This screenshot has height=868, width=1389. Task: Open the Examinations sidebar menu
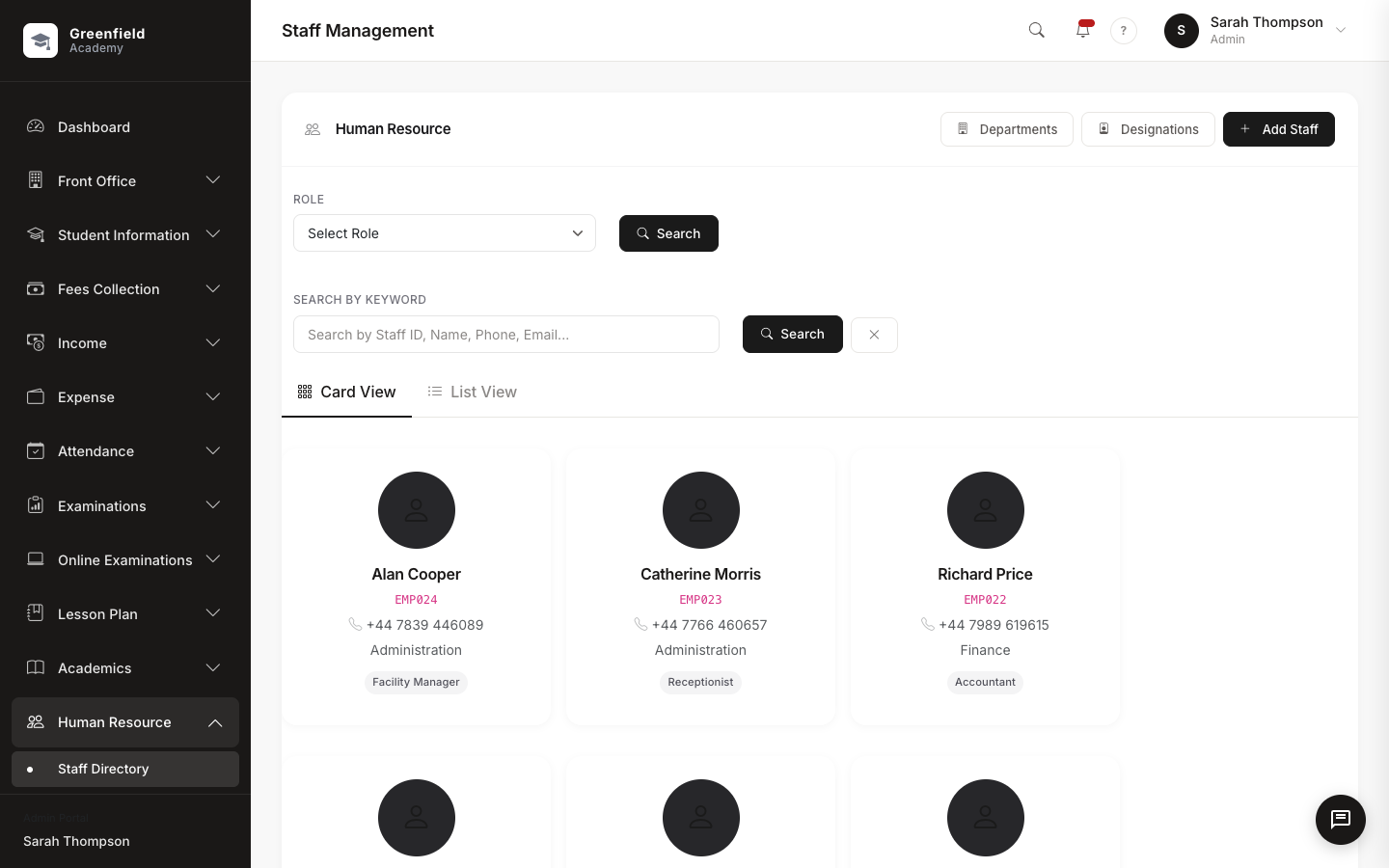tap(125, 505)
